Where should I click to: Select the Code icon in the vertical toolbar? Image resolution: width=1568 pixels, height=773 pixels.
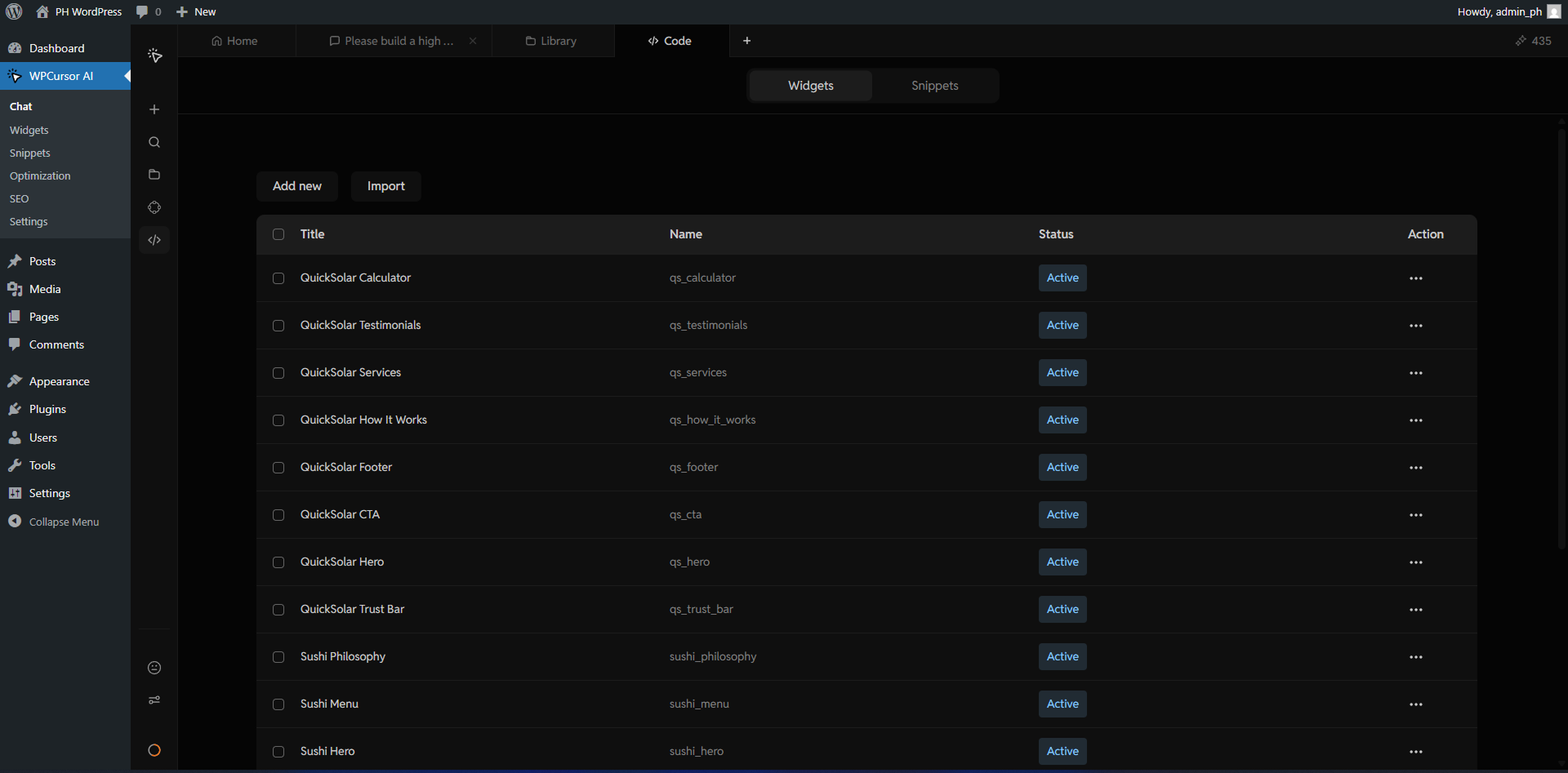[154, 240]
